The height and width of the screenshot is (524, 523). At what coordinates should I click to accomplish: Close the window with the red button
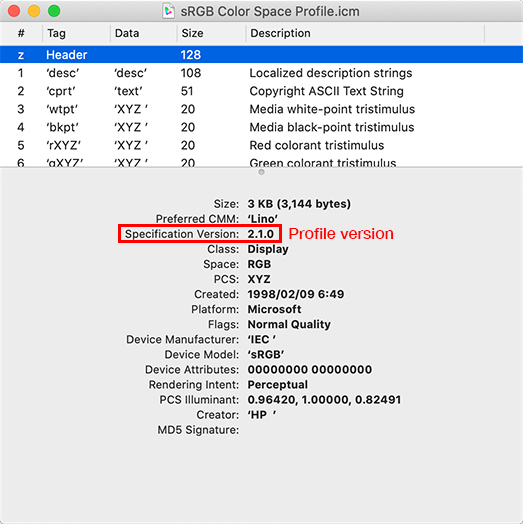click(14, 11)
